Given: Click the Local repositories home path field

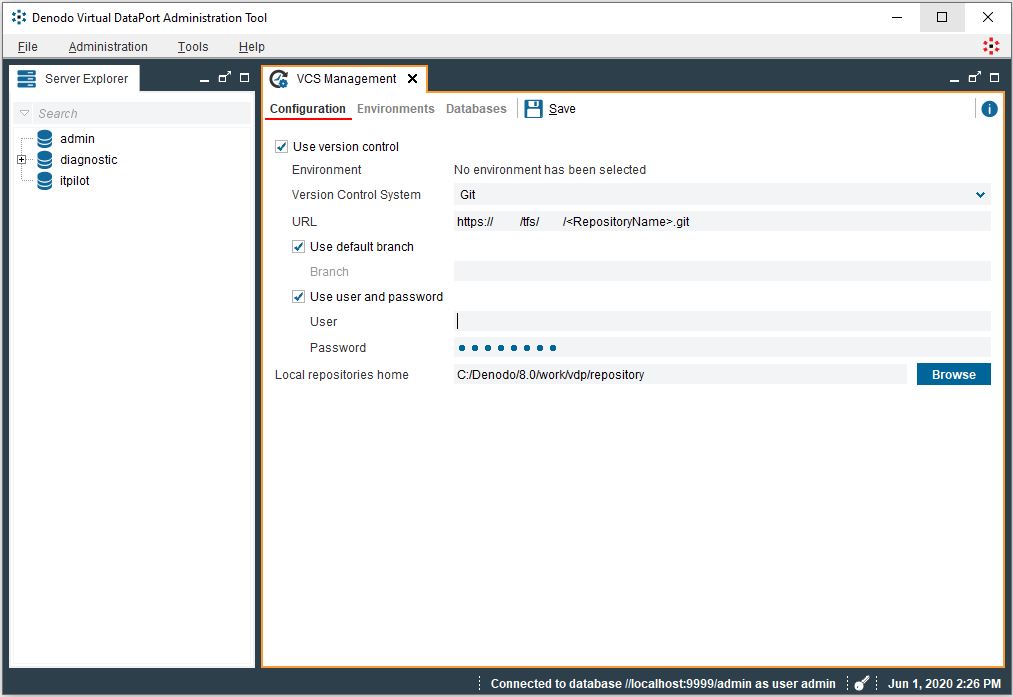Looking at the screenshot, I should (680, 374).
